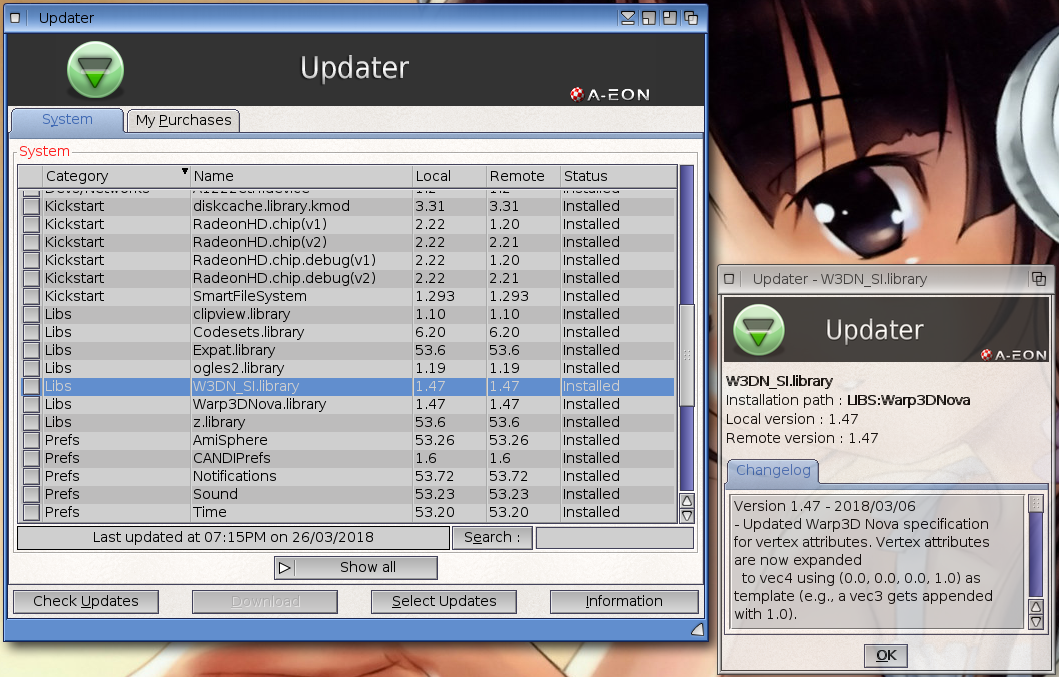Select the z.library row
Image resolution: width=1059 pixels, height=677 pixels.
tap(347, 422)
